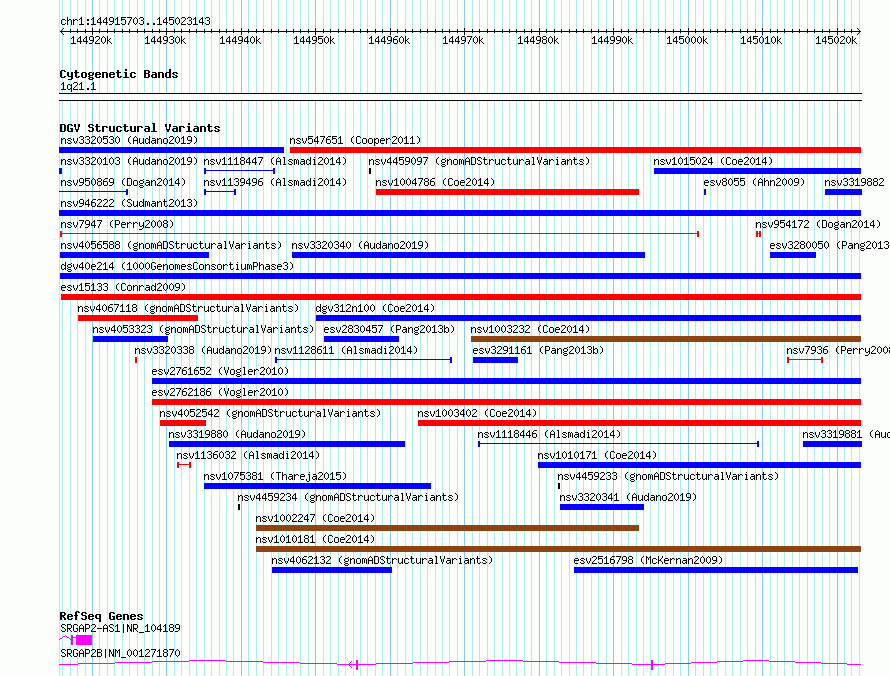Open nsv1075381 (Thareja2015) label

tap(275, 476)
